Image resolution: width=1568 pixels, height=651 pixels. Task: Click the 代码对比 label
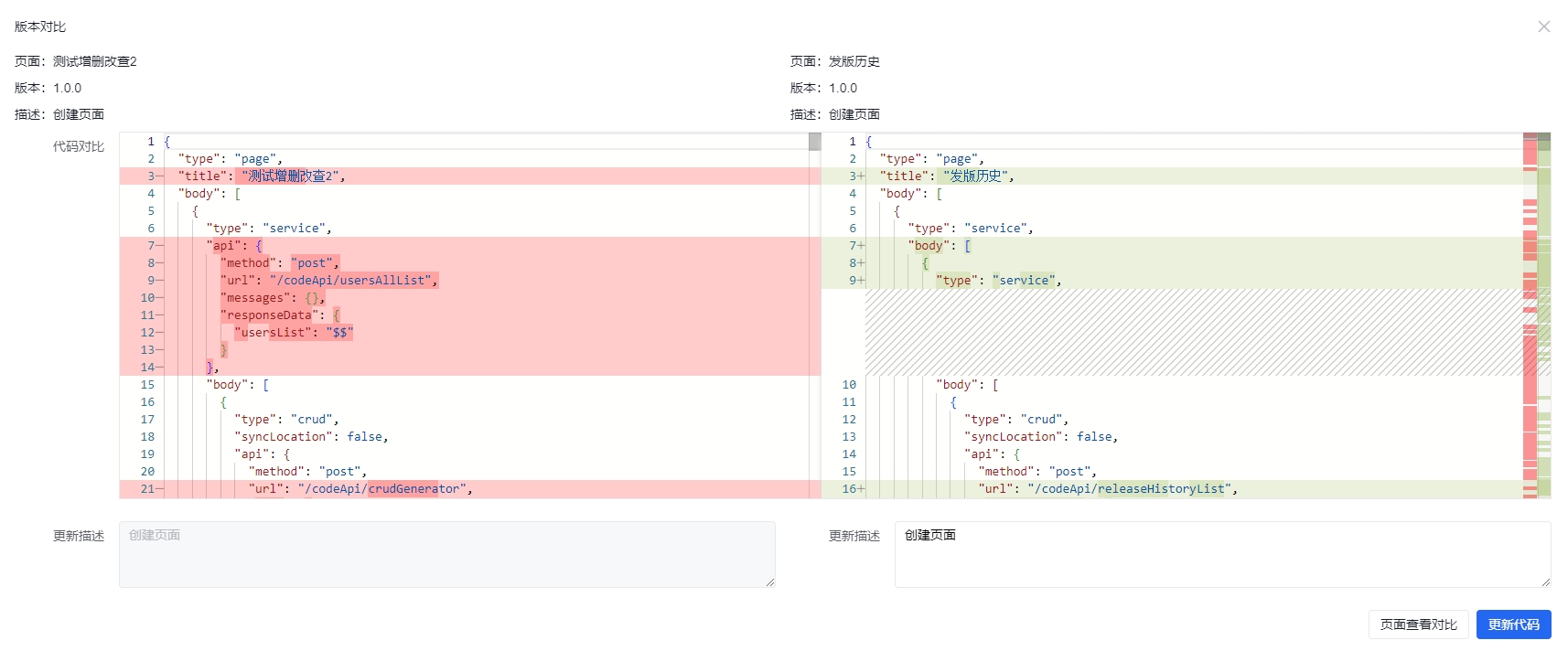(x=79, y=146)
